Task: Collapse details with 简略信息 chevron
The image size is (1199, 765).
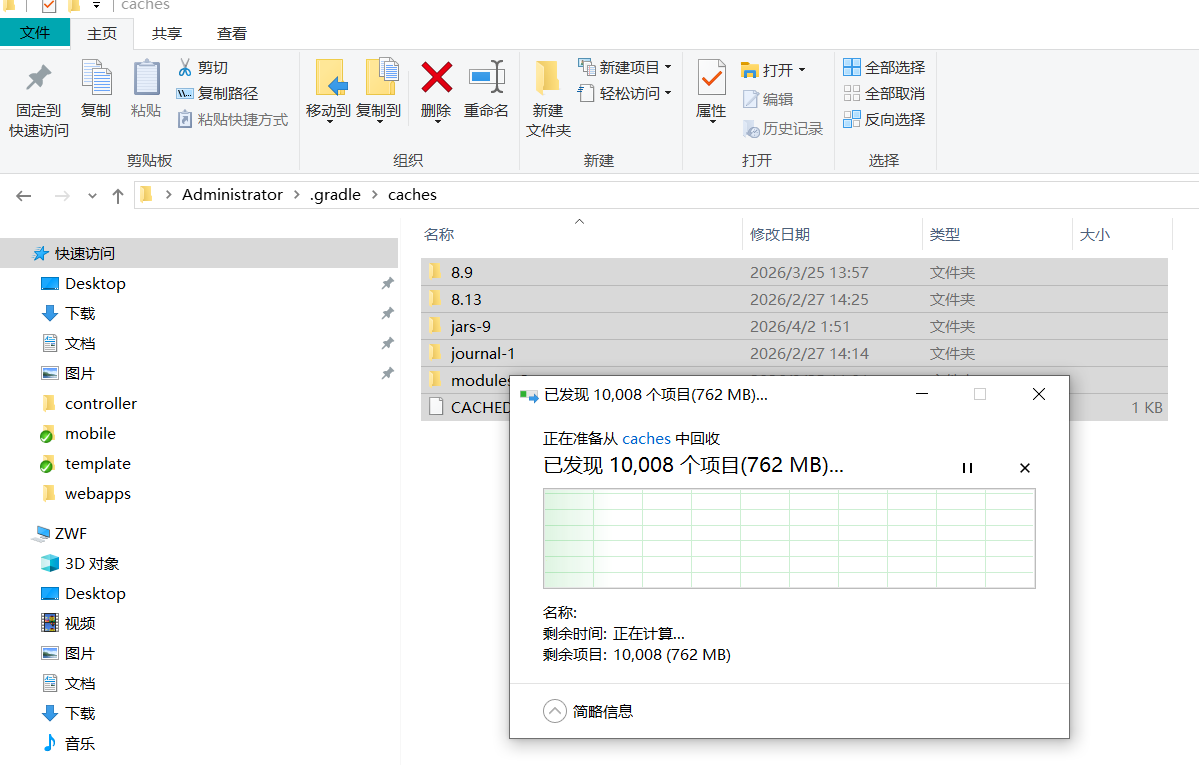Action: 554,711
